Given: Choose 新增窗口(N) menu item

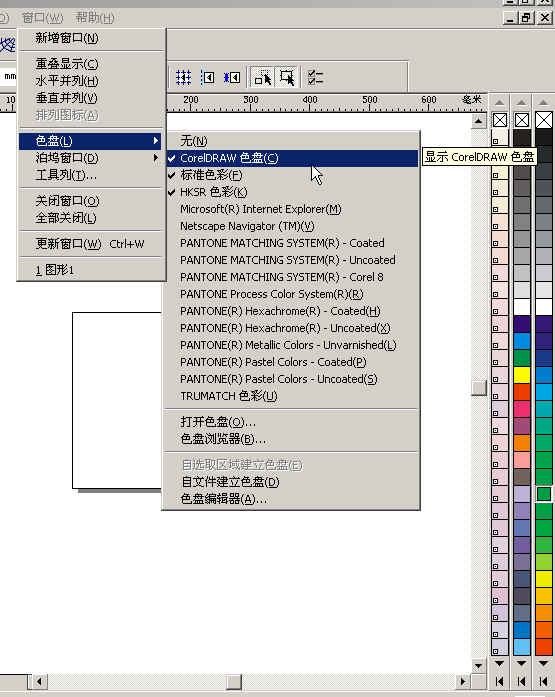Looking at the screenshot, I should pos(90,38).
